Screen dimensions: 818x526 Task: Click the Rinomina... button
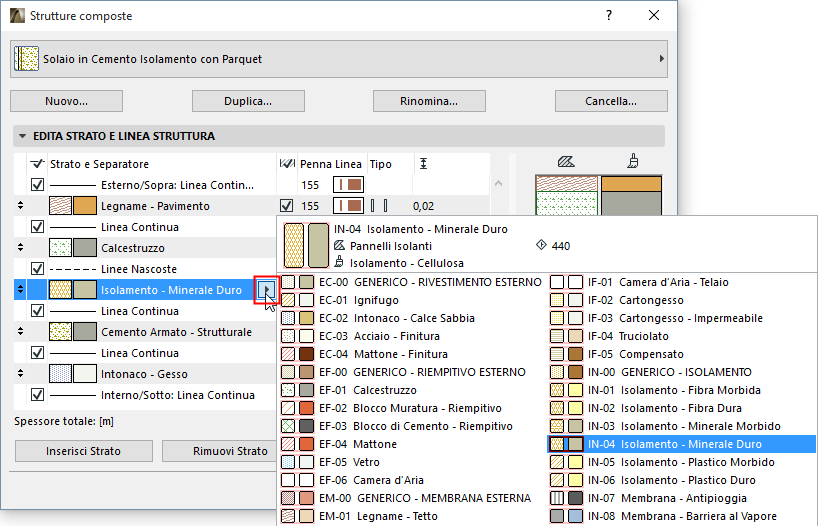coord(429,101)
